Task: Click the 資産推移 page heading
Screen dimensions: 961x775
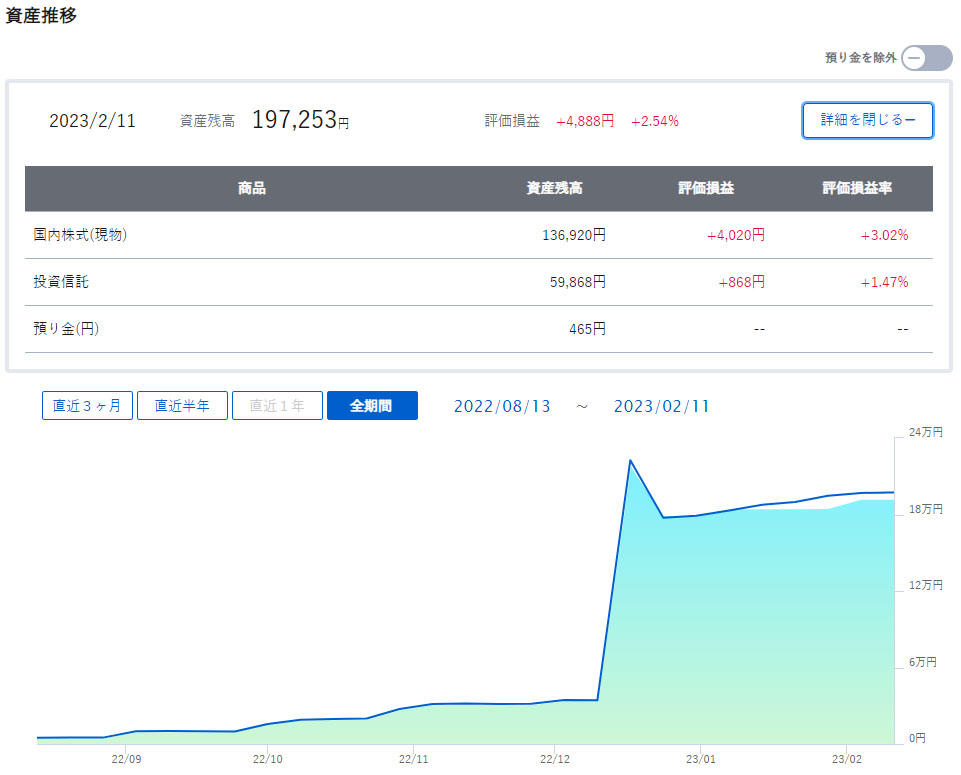Action: pos(41,16)
